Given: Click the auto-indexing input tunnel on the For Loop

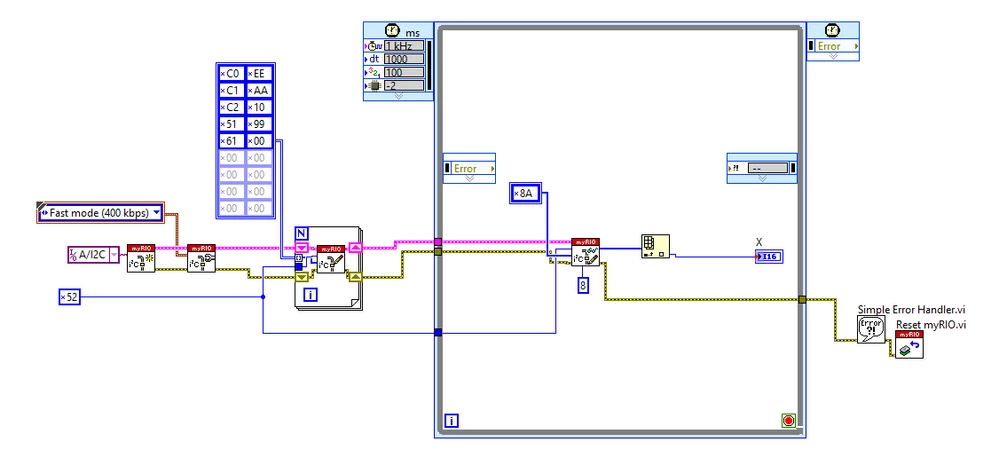Looking at the screenshot, I should pos(299,258).
